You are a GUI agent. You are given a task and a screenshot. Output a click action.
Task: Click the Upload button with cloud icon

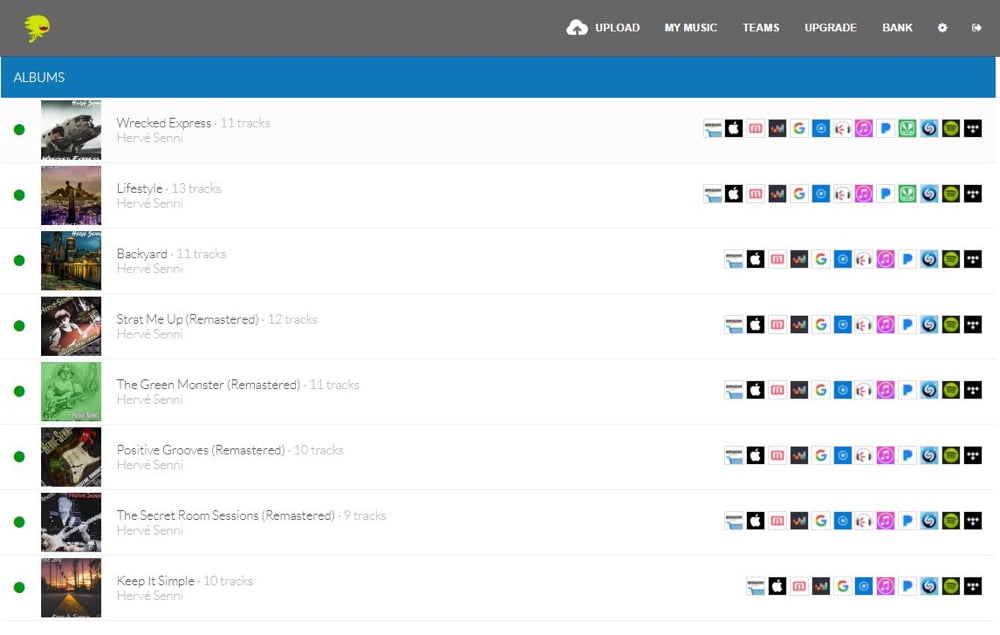603,28
